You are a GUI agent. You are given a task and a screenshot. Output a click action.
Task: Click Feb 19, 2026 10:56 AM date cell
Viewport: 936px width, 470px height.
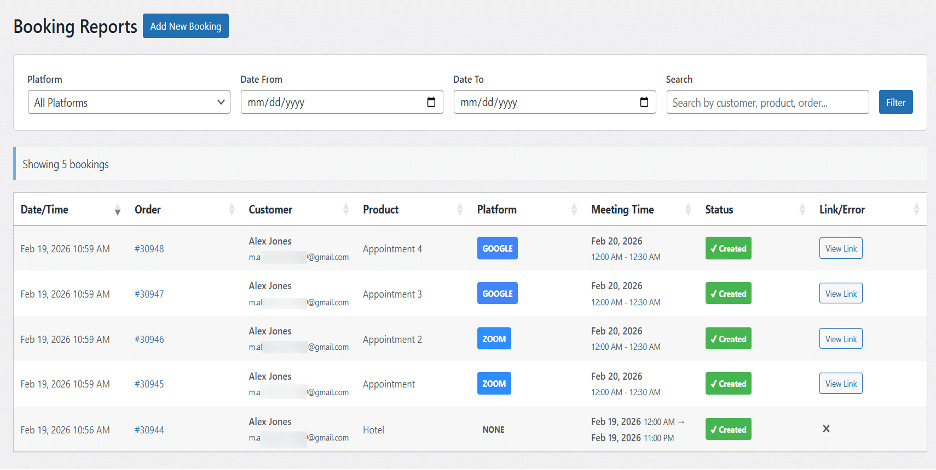pyautogui.click(x=65, y=429)
